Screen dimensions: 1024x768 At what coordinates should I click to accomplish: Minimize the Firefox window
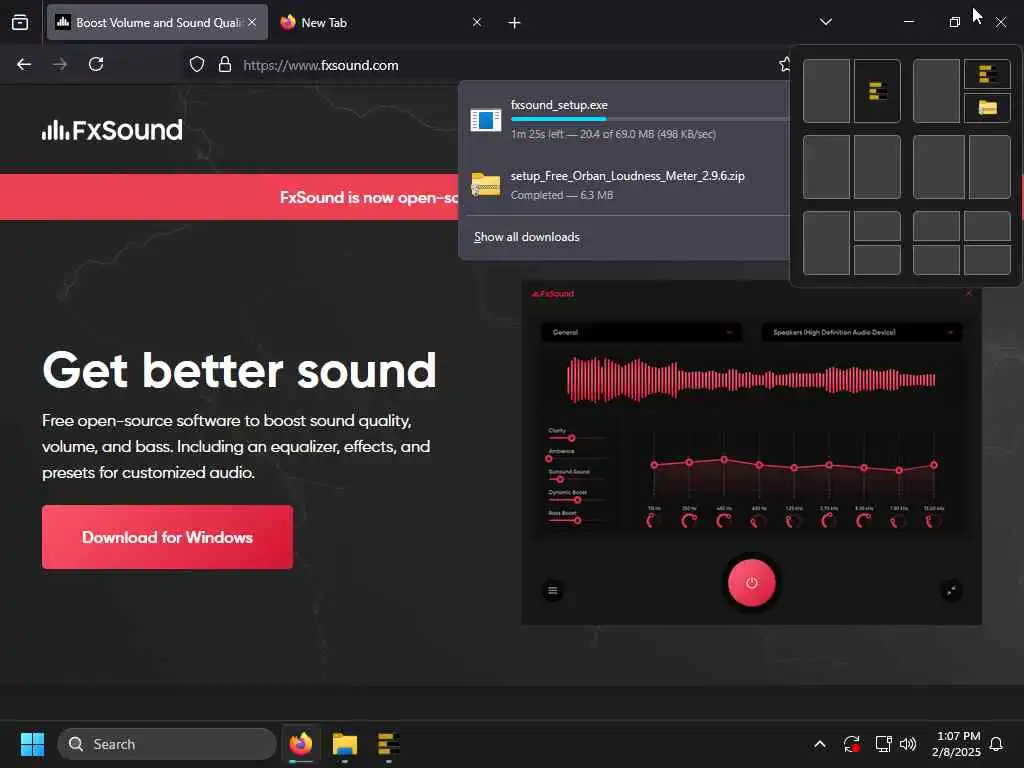tap(908, 22)
